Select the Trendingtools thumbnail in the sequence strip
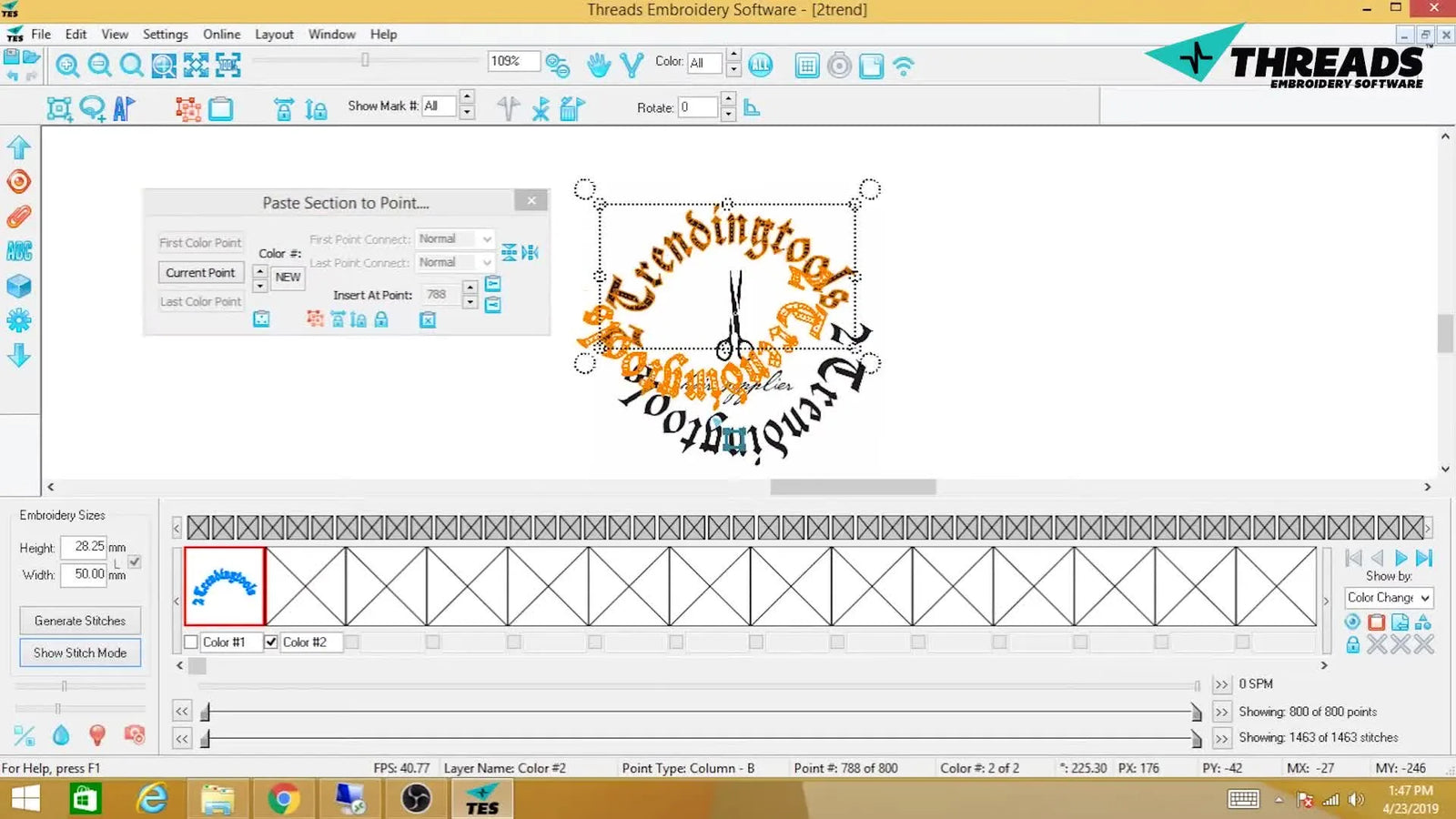 (224, 585)
